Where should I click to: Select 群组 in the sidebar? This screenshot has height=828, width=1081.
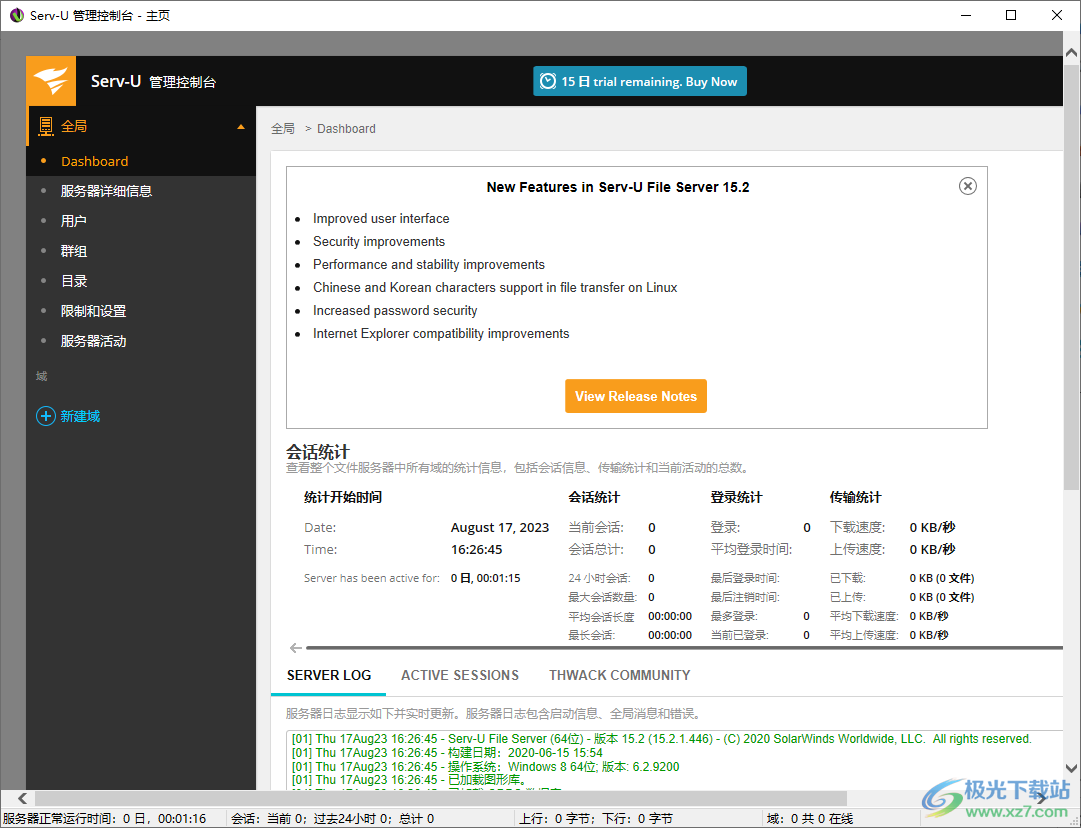tap(74, 251)
